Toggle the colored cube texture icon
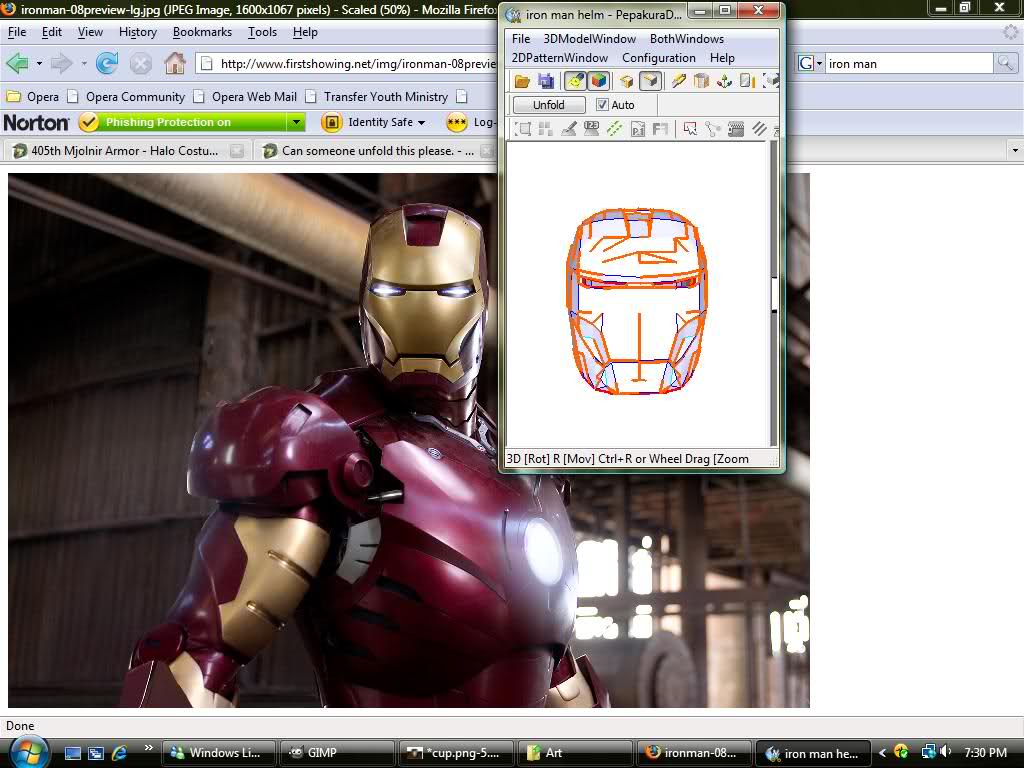This screenshot has width=1024, height=768. [x=598, y=81]
